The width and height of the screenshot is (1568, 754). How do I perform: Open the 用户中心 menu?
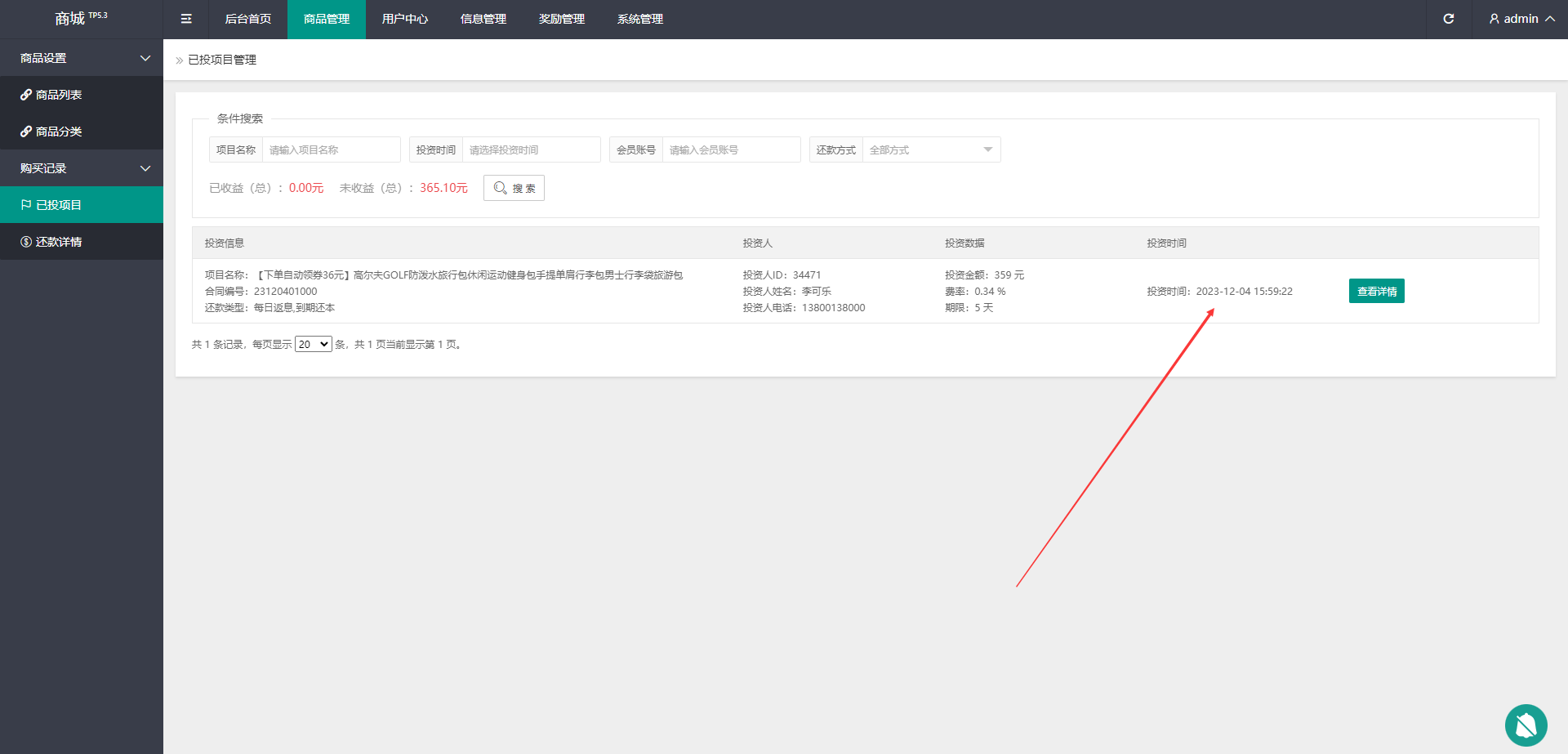pos(404,19)
